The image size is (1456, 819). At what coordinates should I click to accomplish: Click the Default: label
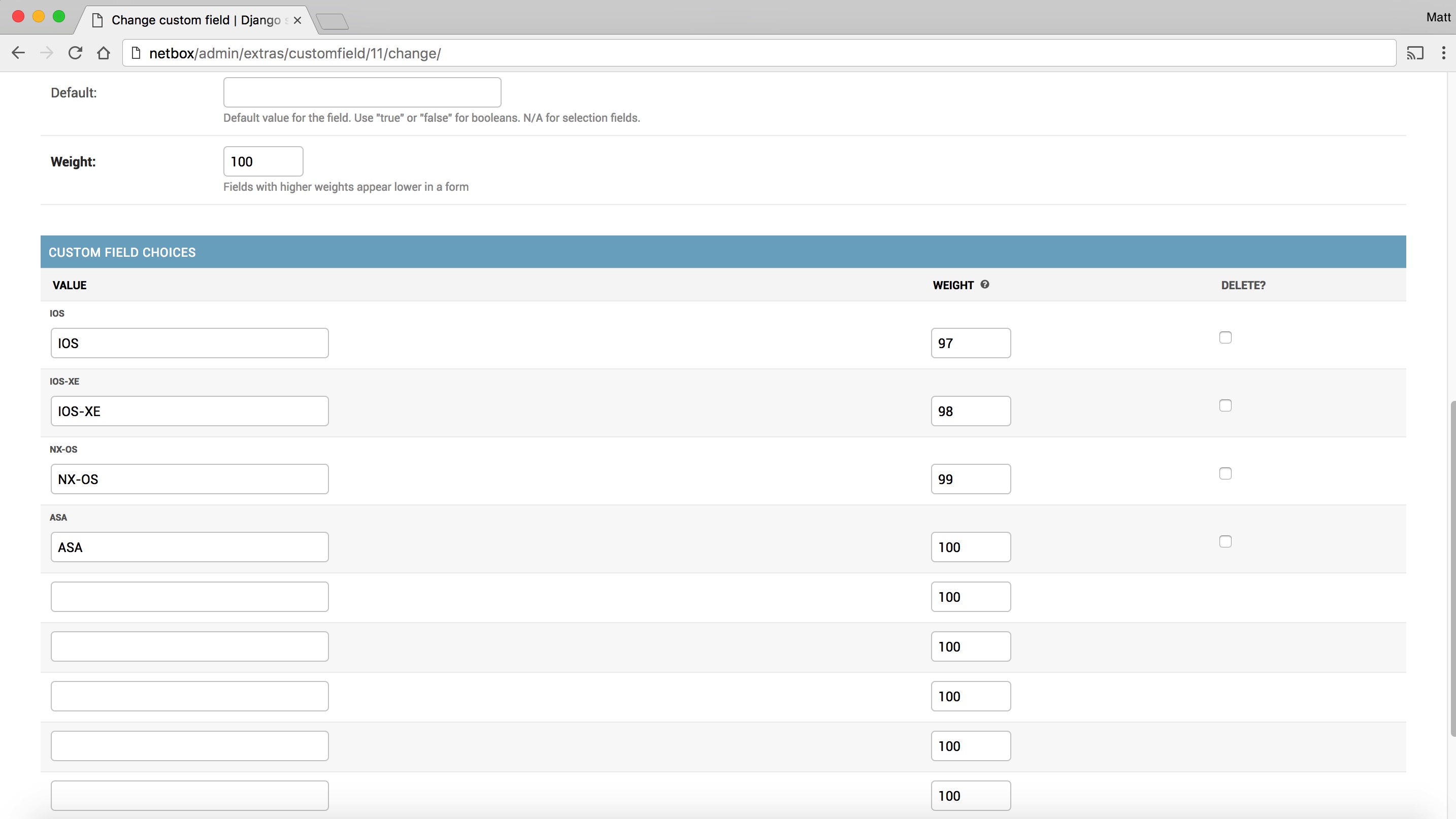point(74,93)
